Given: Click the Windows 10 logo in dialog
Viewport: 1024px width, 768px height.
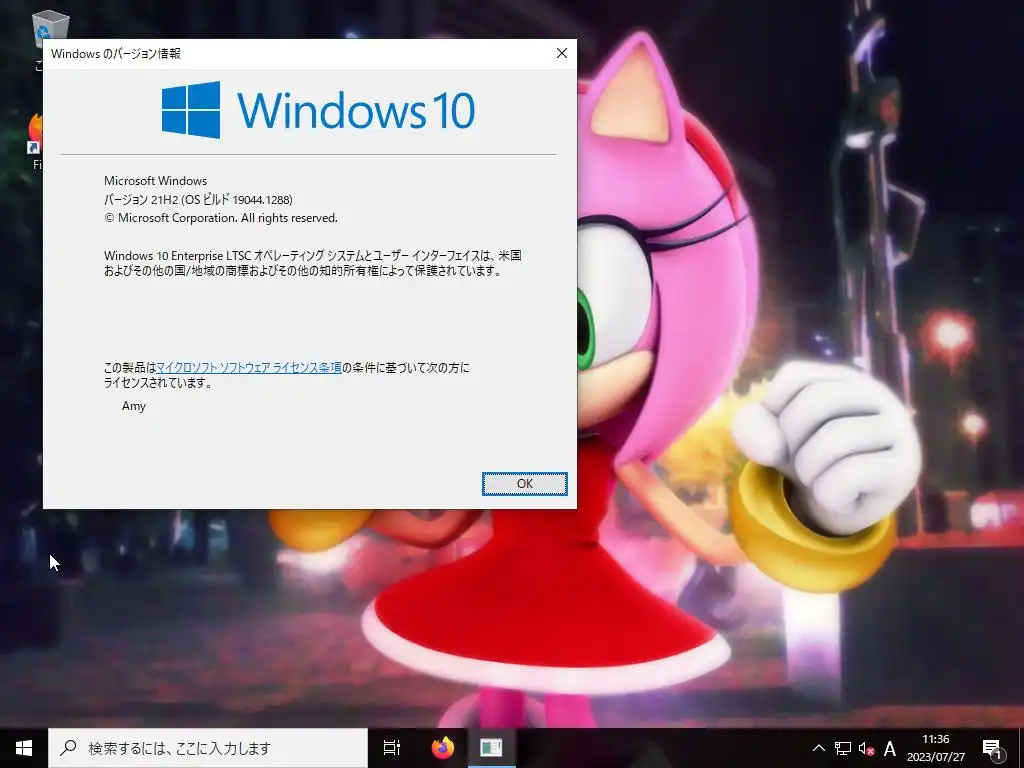Looking at the screenshot, I should coord(318,110).
